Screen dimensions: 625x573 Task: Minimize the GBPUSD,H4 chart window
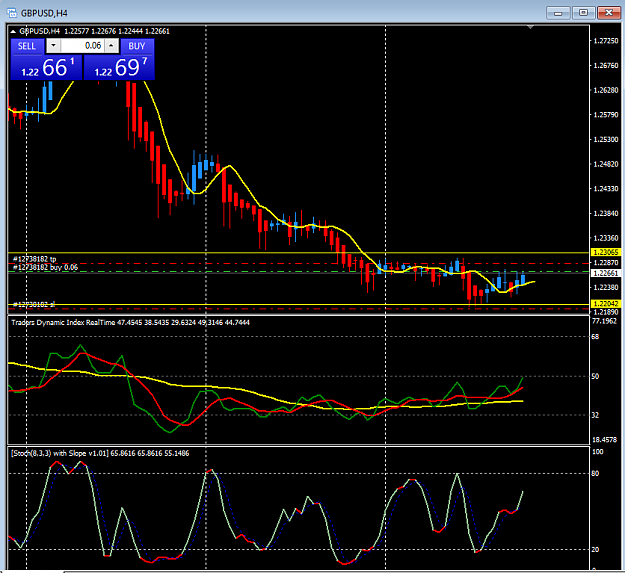tap(558, 13)
